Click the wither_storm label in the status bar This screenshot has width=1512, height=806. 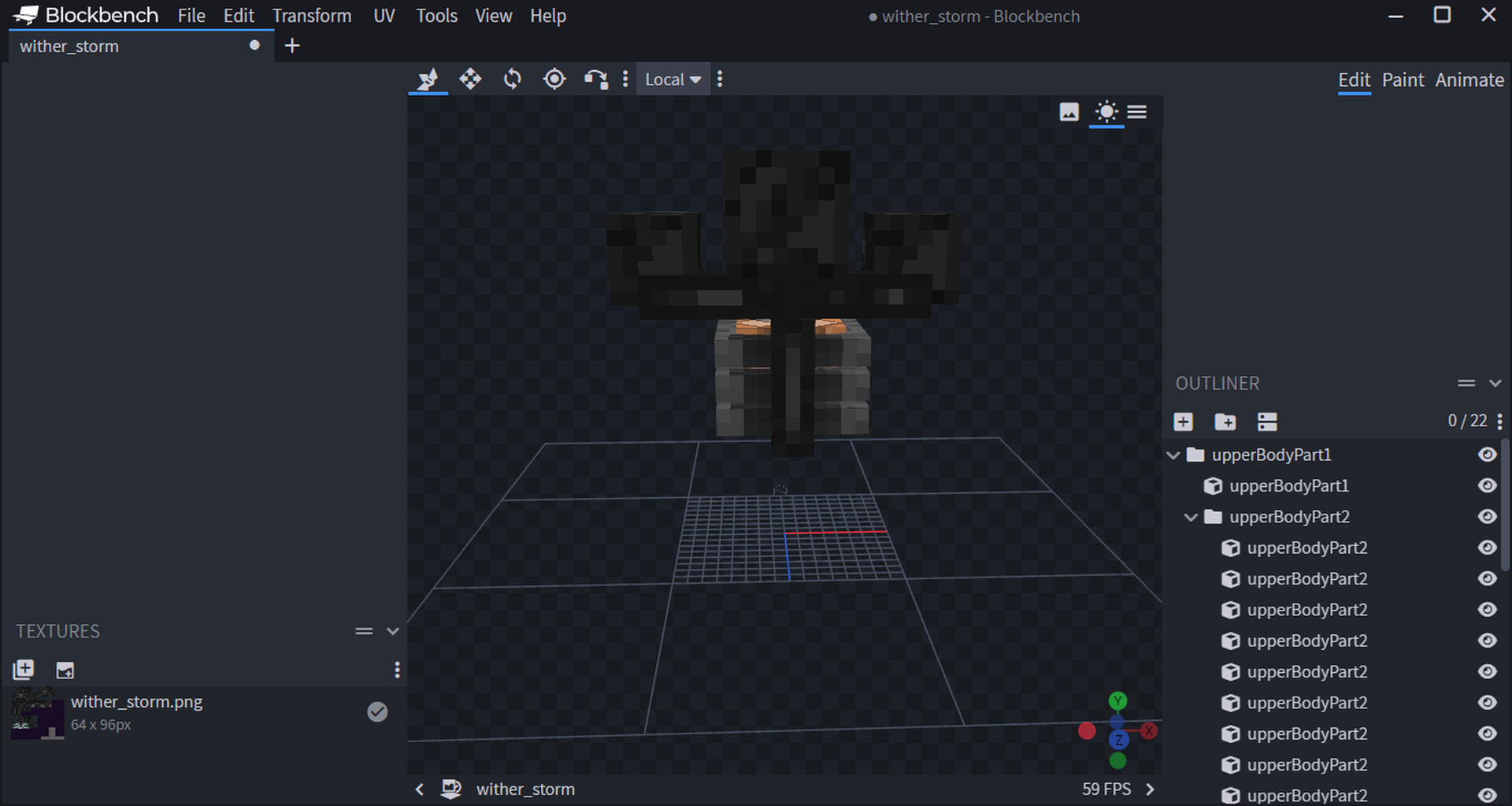click(525, 789)
